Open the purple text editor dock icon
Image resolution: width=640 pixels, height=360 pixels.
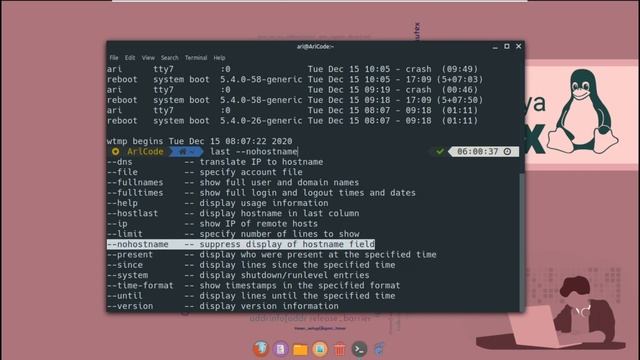tap(281, 349)
